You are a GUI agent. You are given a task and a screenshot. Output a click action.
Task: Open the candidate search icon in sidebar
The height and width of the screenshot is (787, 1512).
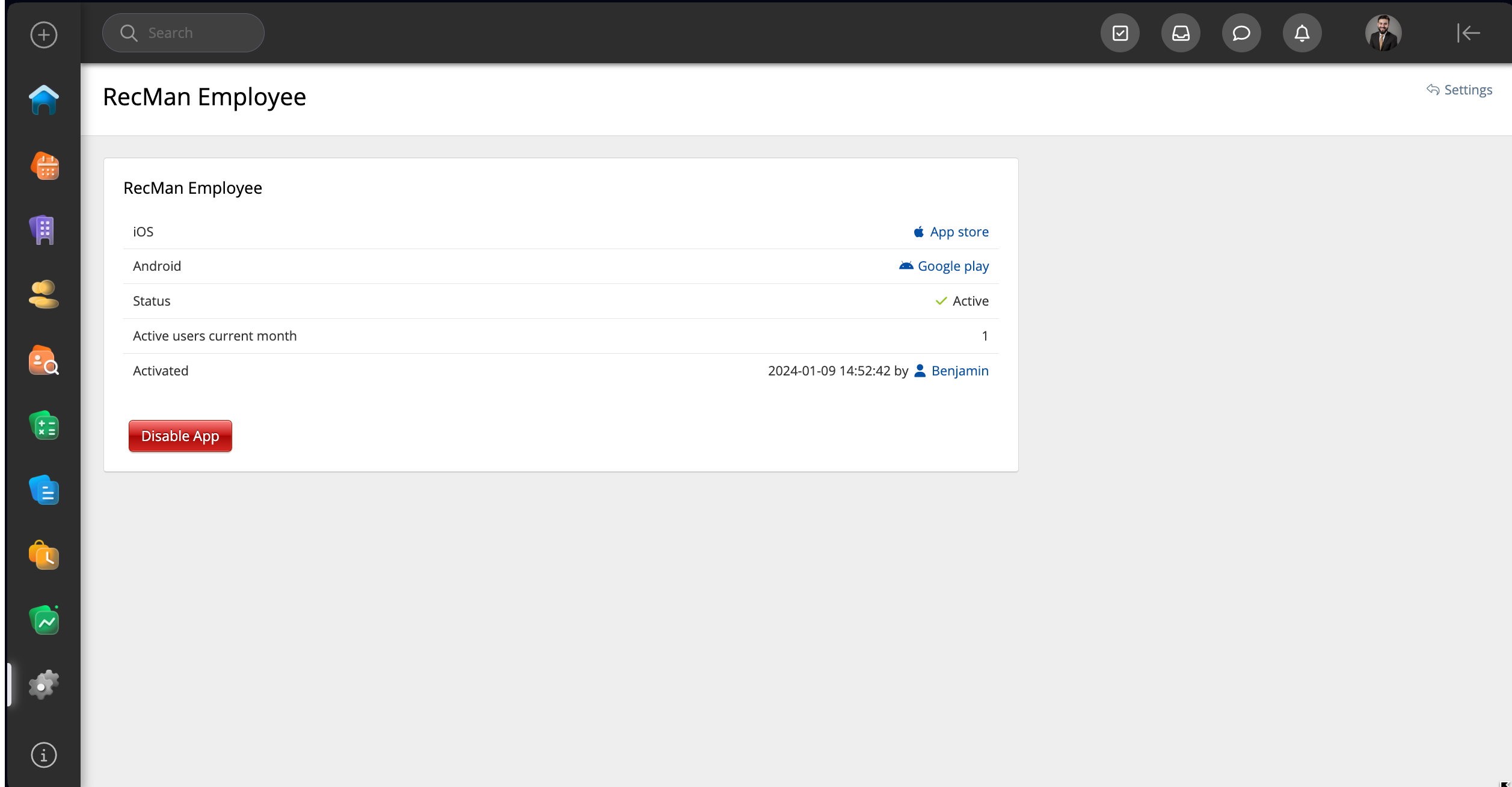tap(44, 360)
